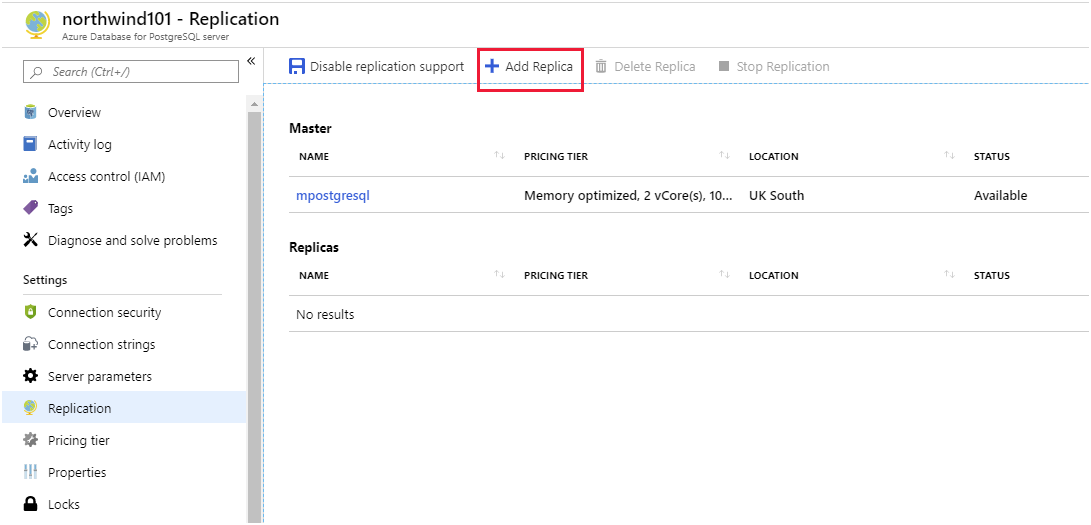
Task: Open the mpostgresql master server link
Action: (x=333, y=195)
